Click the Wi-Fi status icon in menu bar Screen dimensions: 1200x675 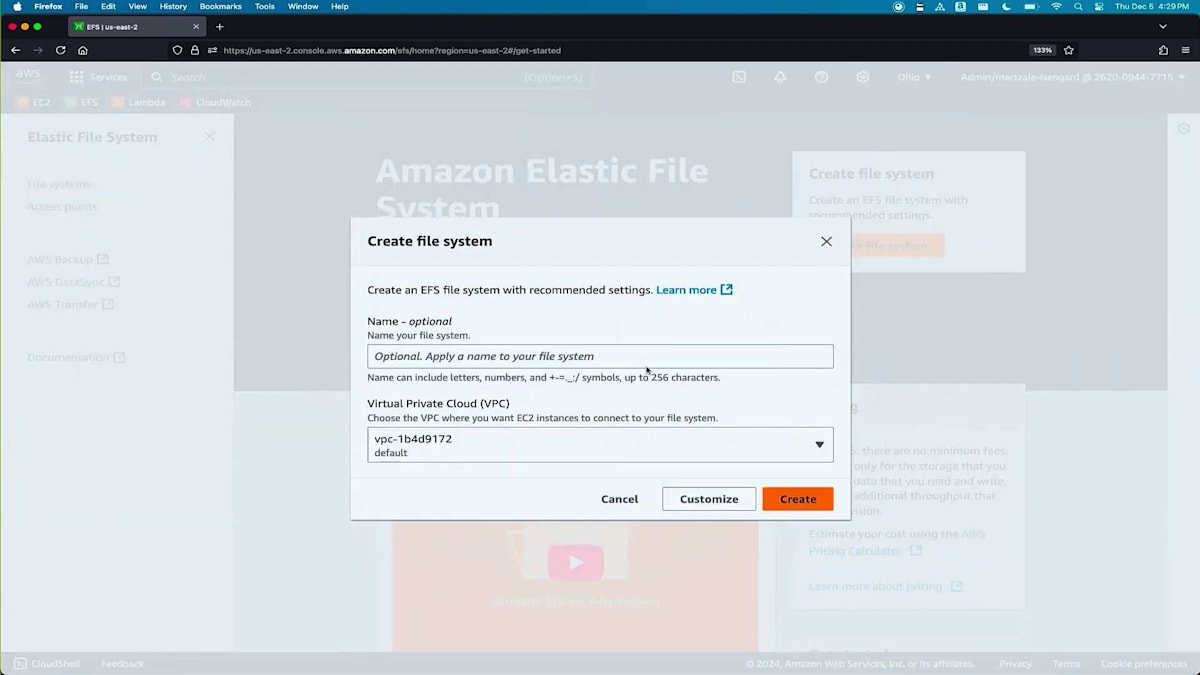click(x=1056, y=6)
